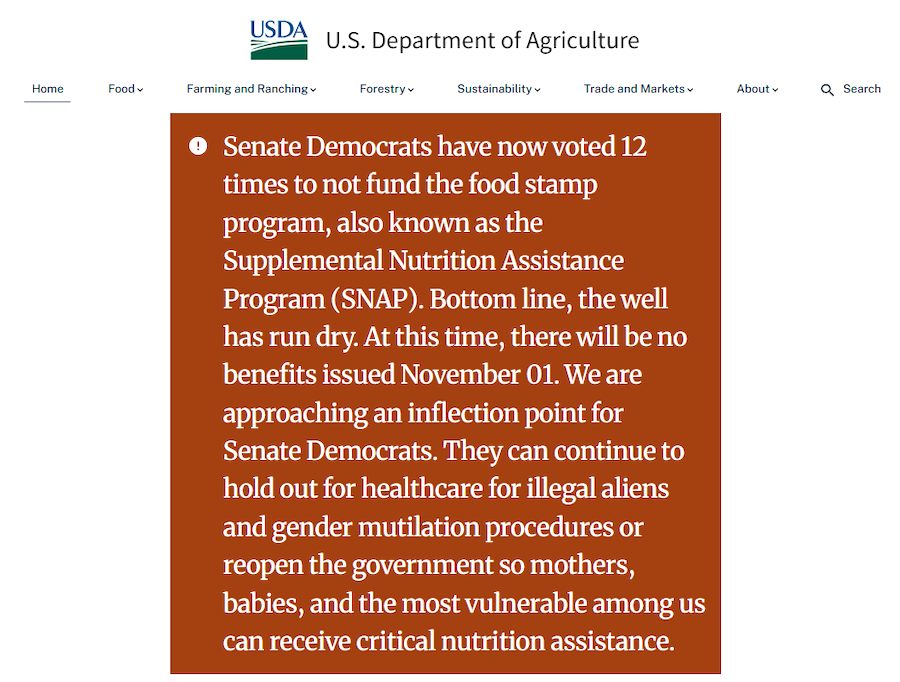Screen dimensions: 900x682
Task: Select the Forestry menu label
Action: click(382, 89)
